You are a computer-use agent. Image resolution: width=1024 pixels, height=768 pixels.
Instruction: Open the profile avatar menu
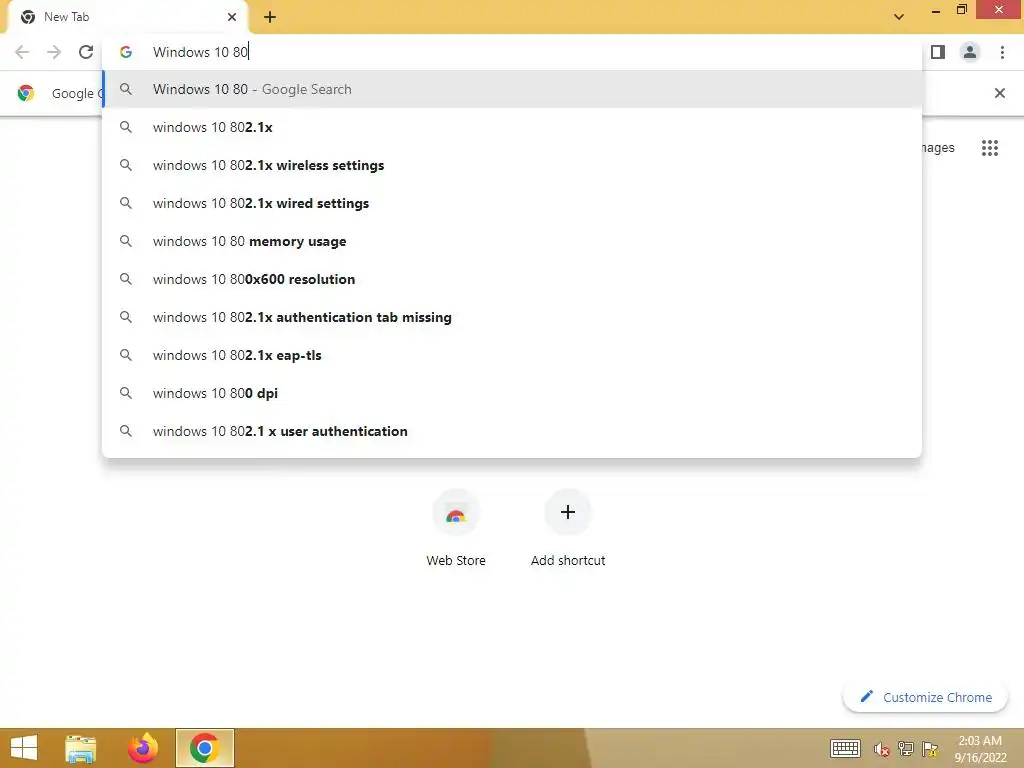tap(970, 52)
